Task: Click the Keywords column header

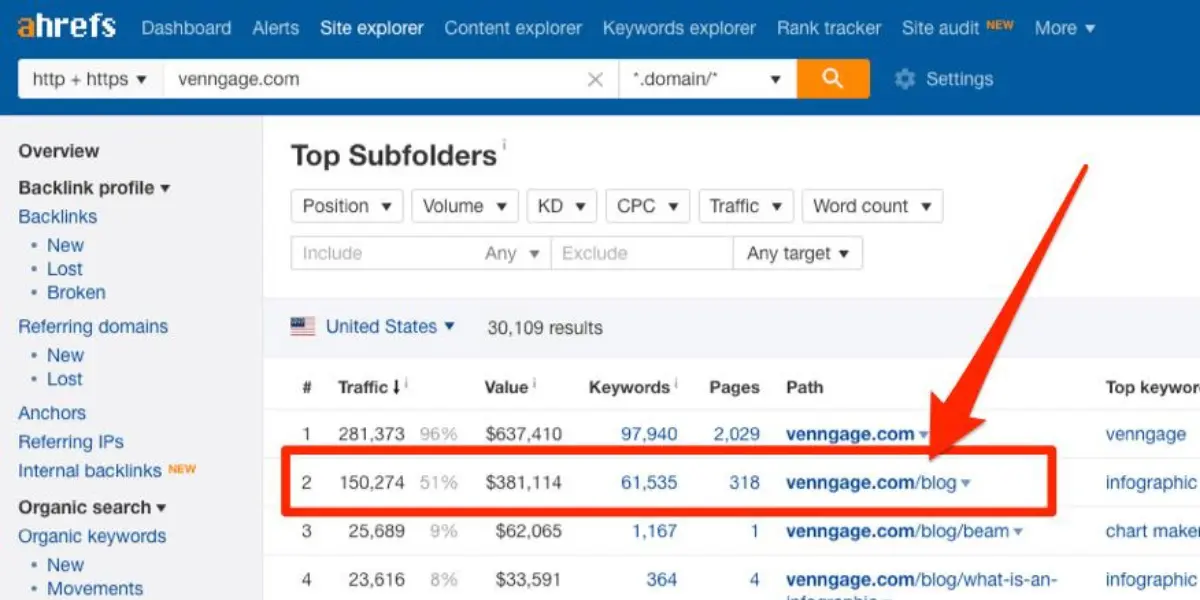Action: 629,387
